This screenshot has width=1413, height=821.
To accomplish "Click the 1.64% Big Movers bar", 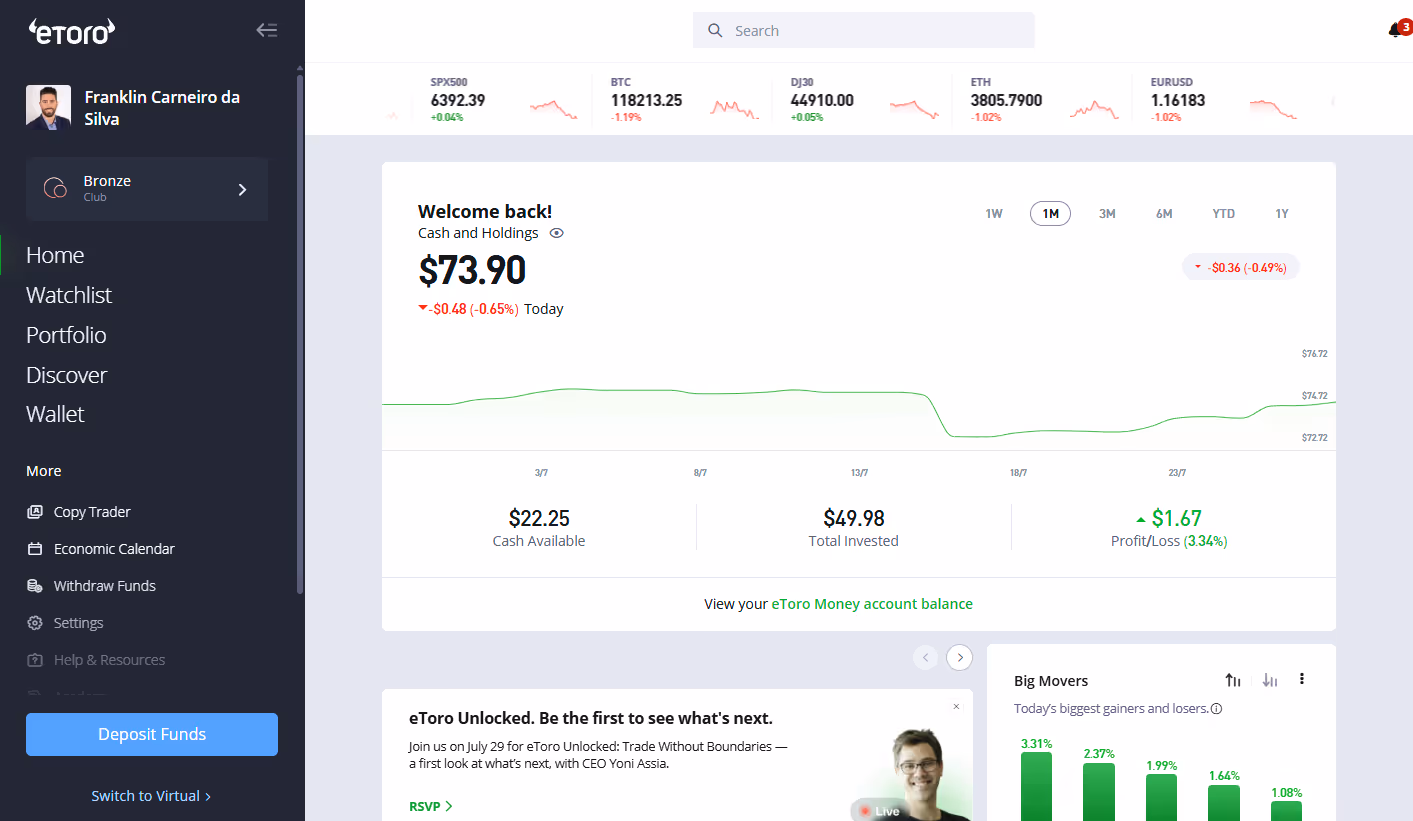I will (1224, 803).
